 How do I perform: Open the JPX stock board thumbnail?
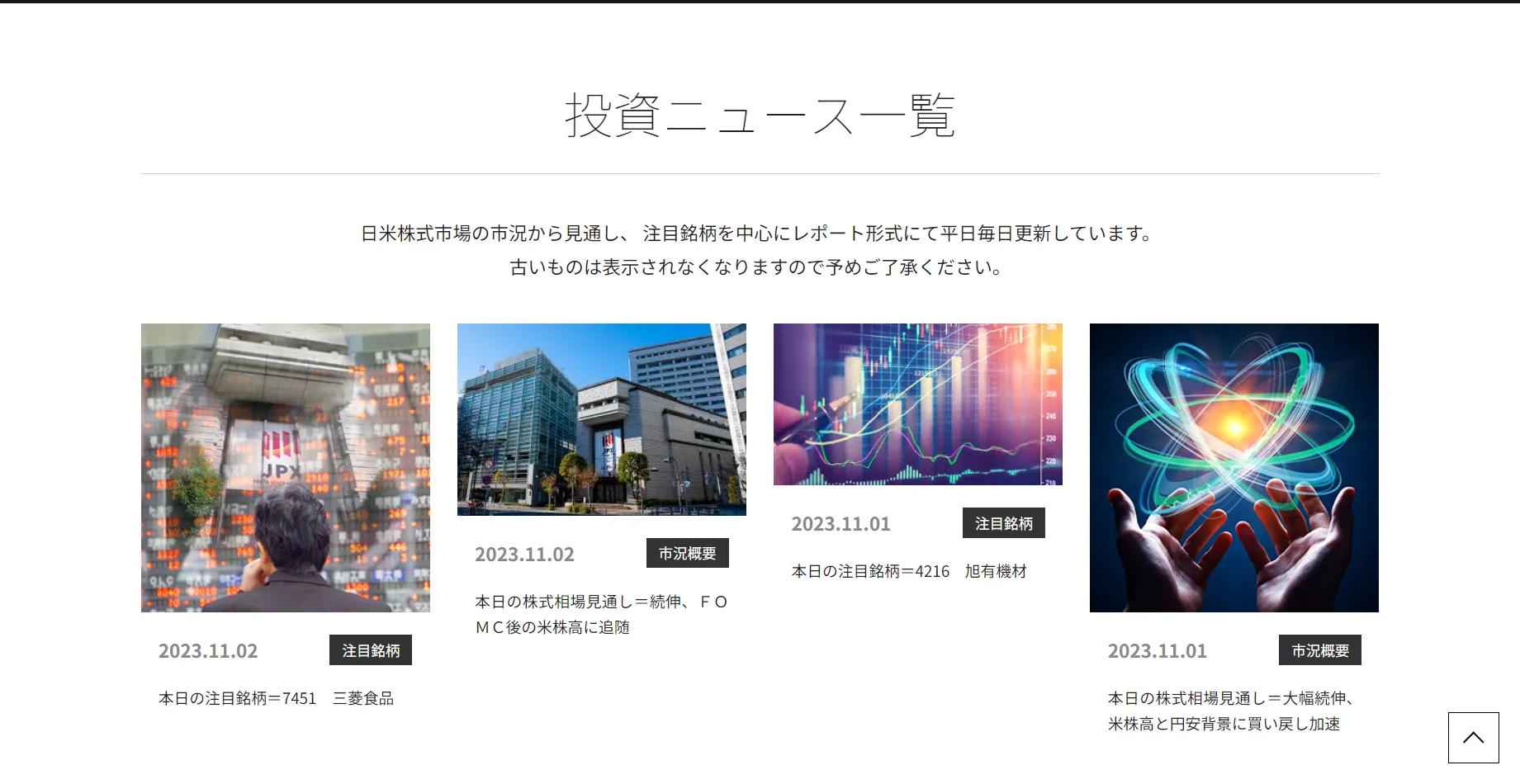(x=286, y=468)
